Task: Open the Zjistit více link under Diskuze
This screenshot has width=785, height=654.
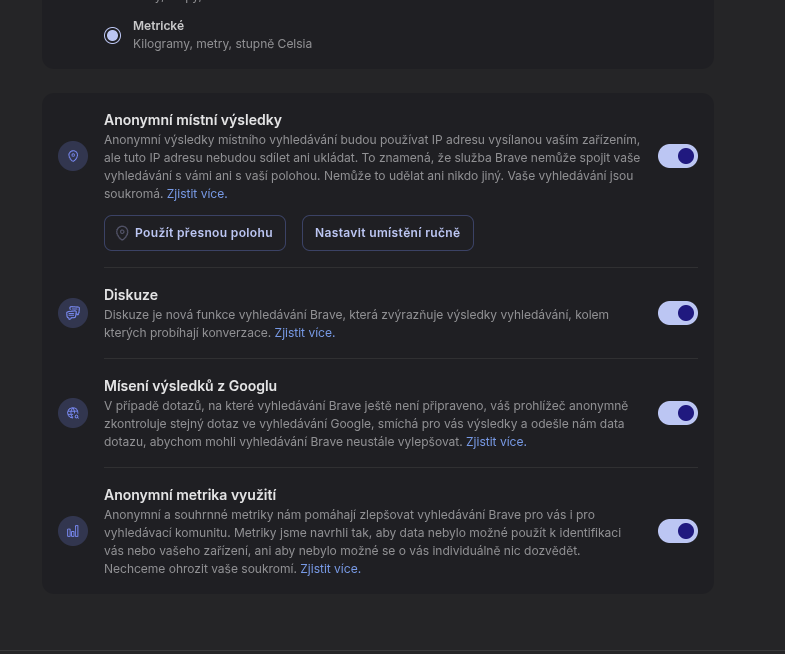Action: coord(304,333)
